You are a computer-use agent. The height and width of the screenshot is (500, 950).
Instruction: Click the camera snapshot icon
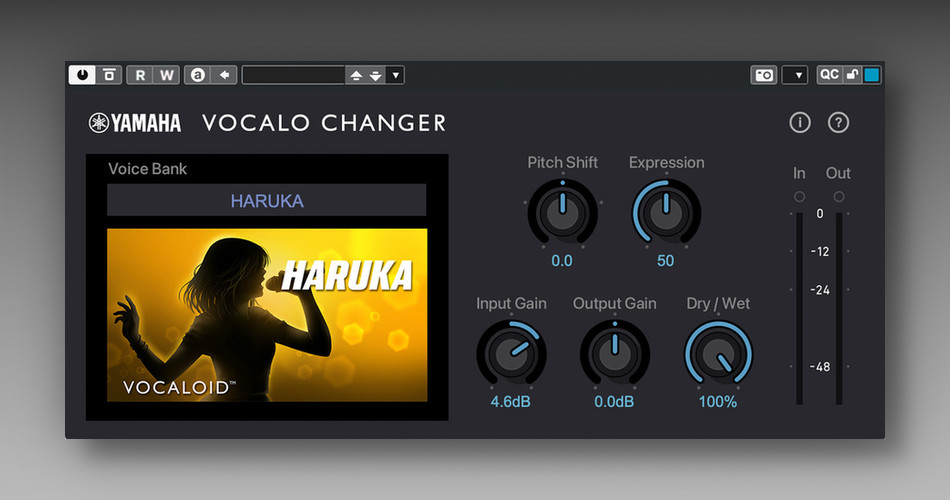point(764,75)
